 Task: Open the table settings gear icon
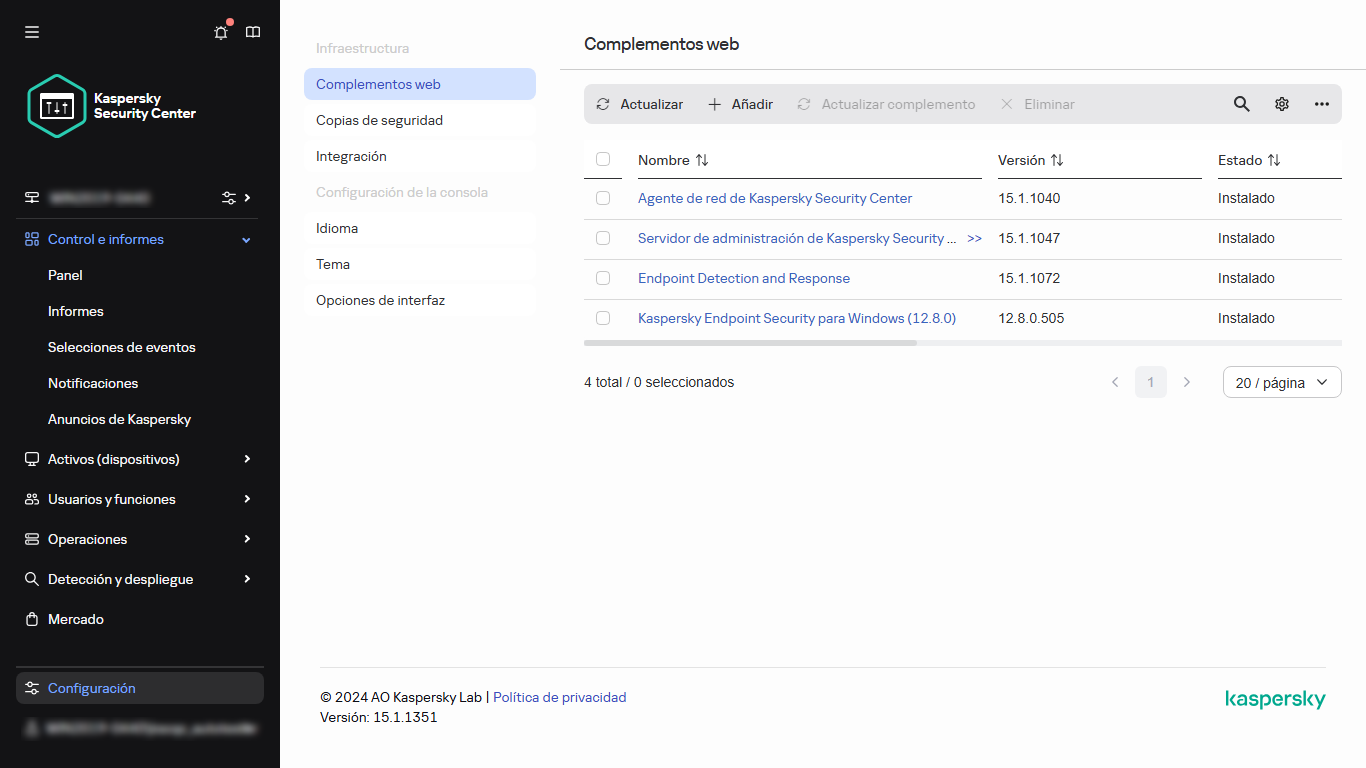(x=1281, y=104)
